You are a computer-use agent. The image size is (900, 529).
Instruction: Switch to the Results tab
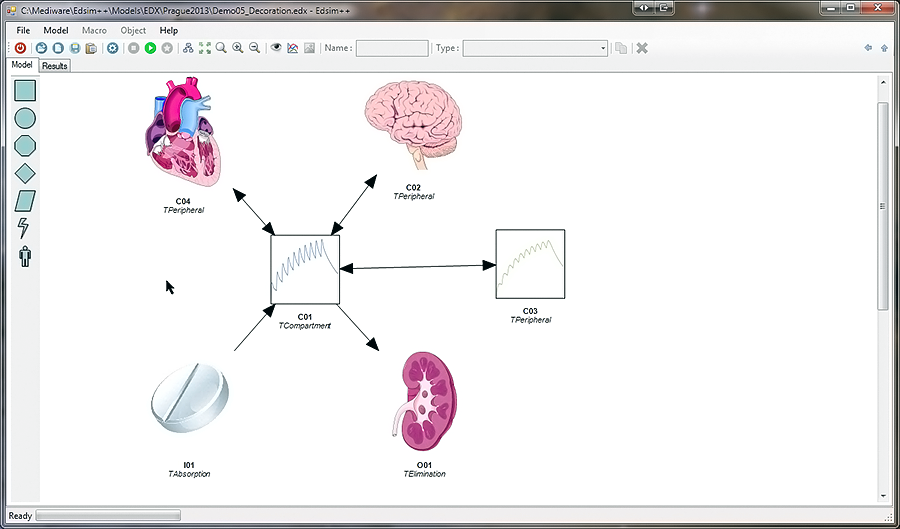click(54, 66)
